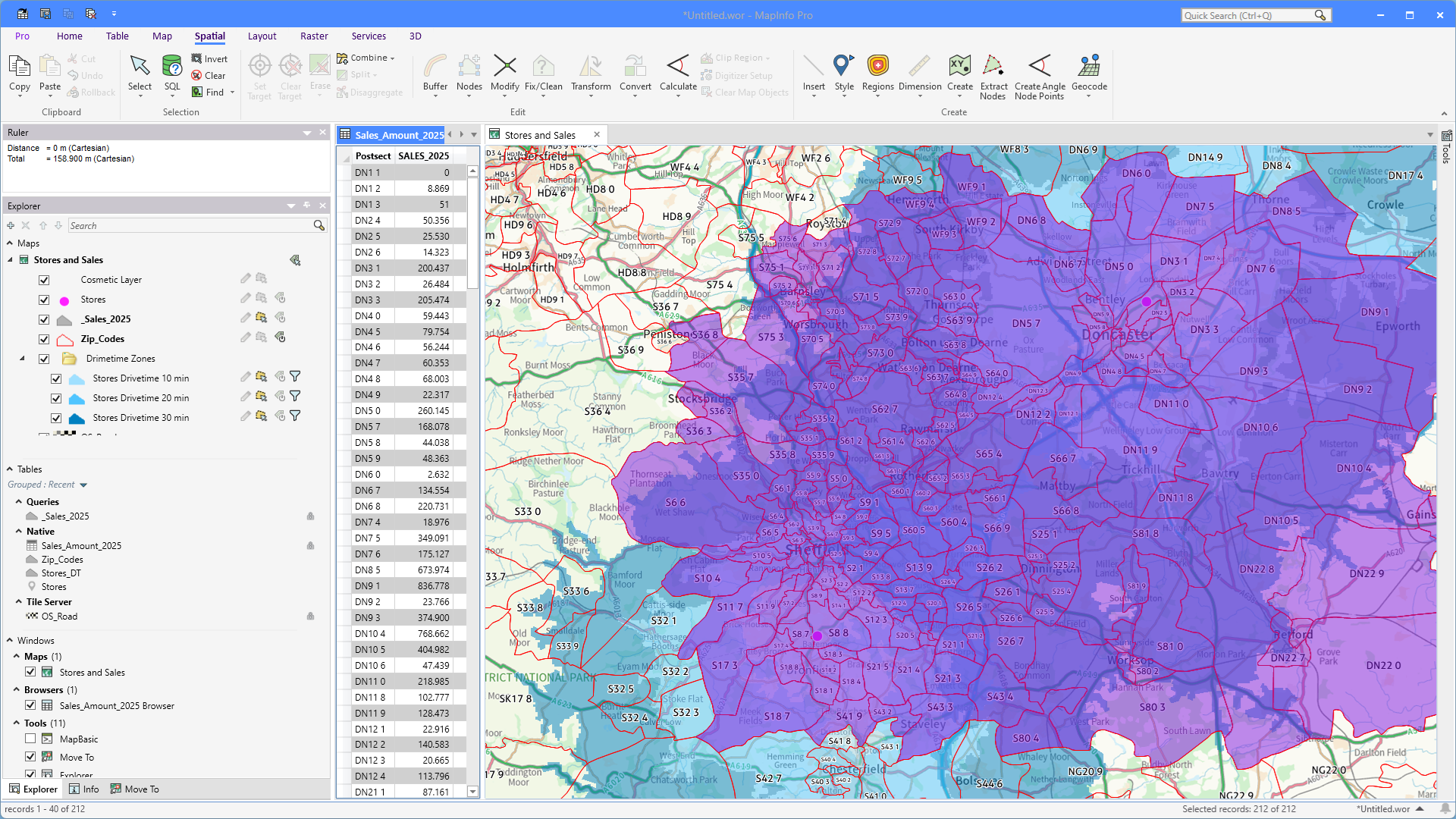Click the Fix/Clean tool
Screen dimensions: 1456x819
click(543, 73)
